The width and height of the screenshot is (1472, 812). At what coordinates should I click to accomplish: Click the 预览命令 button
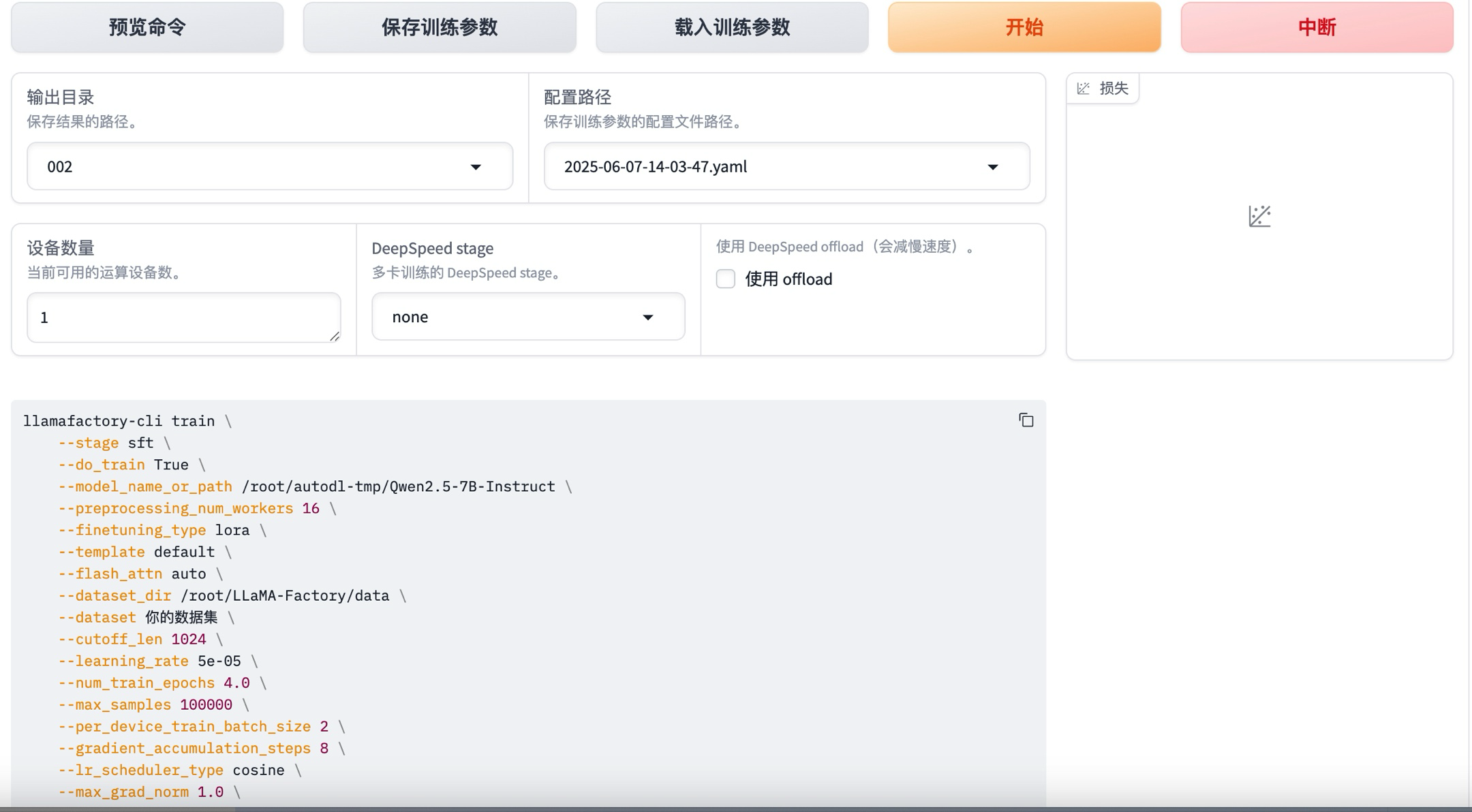click(147, 27)
